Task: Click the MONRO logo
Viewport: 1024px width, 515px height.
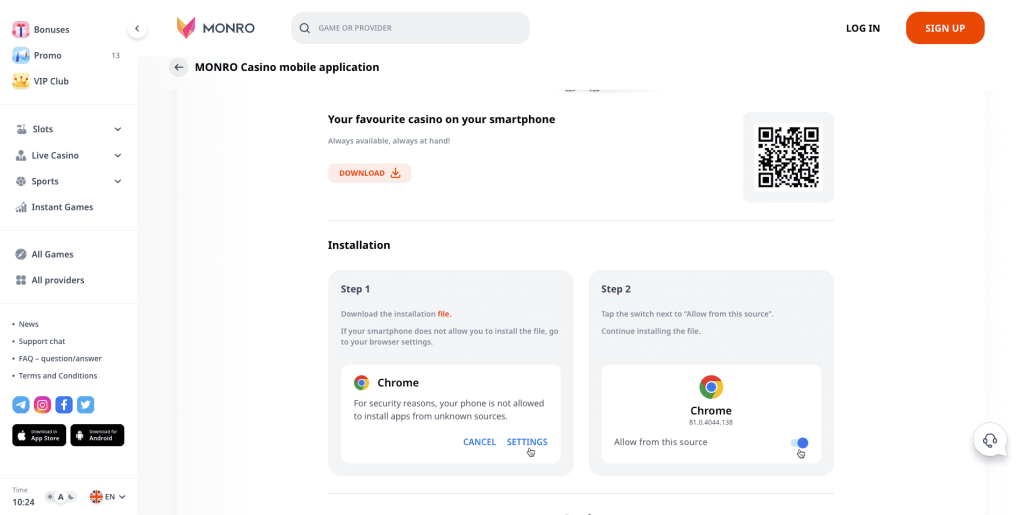Action: (215, 28)
